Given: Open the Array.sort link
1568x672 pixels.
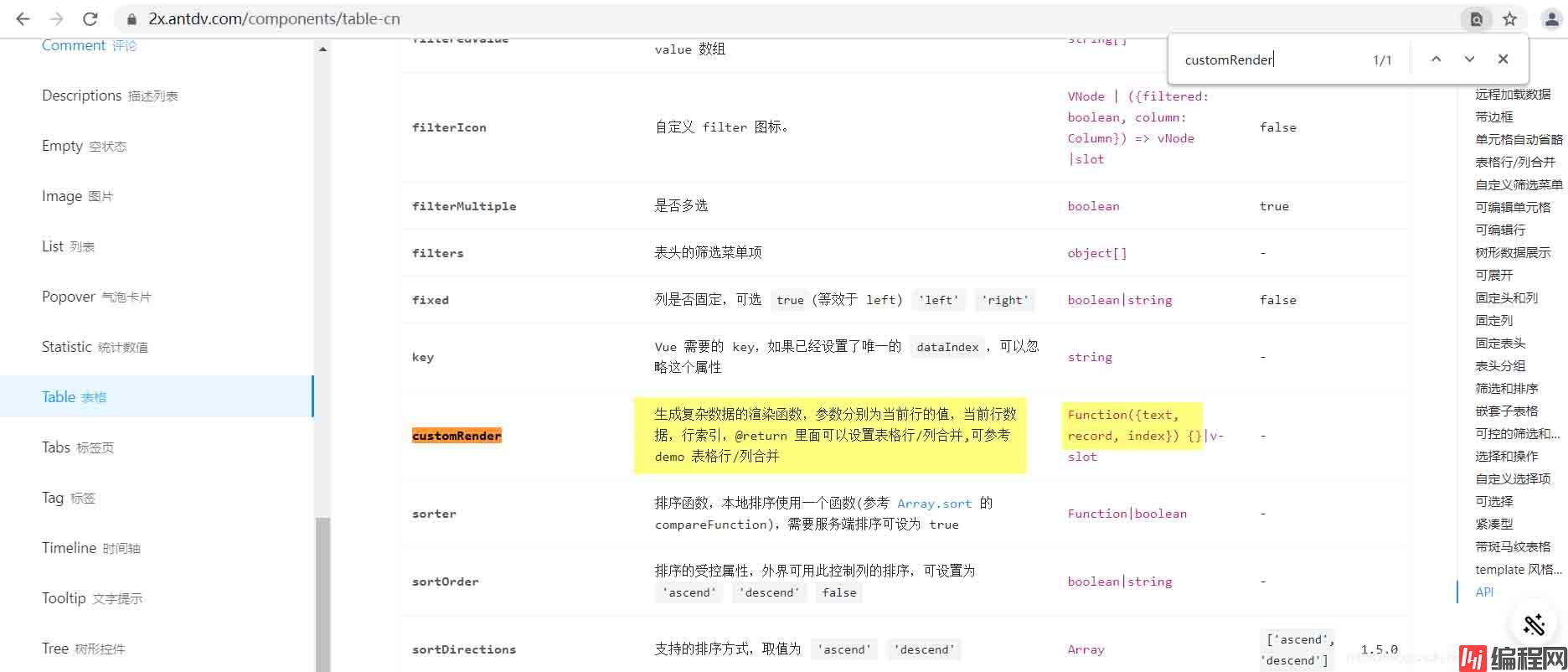Looking at the screenshot, I should [x=934, y=504].
